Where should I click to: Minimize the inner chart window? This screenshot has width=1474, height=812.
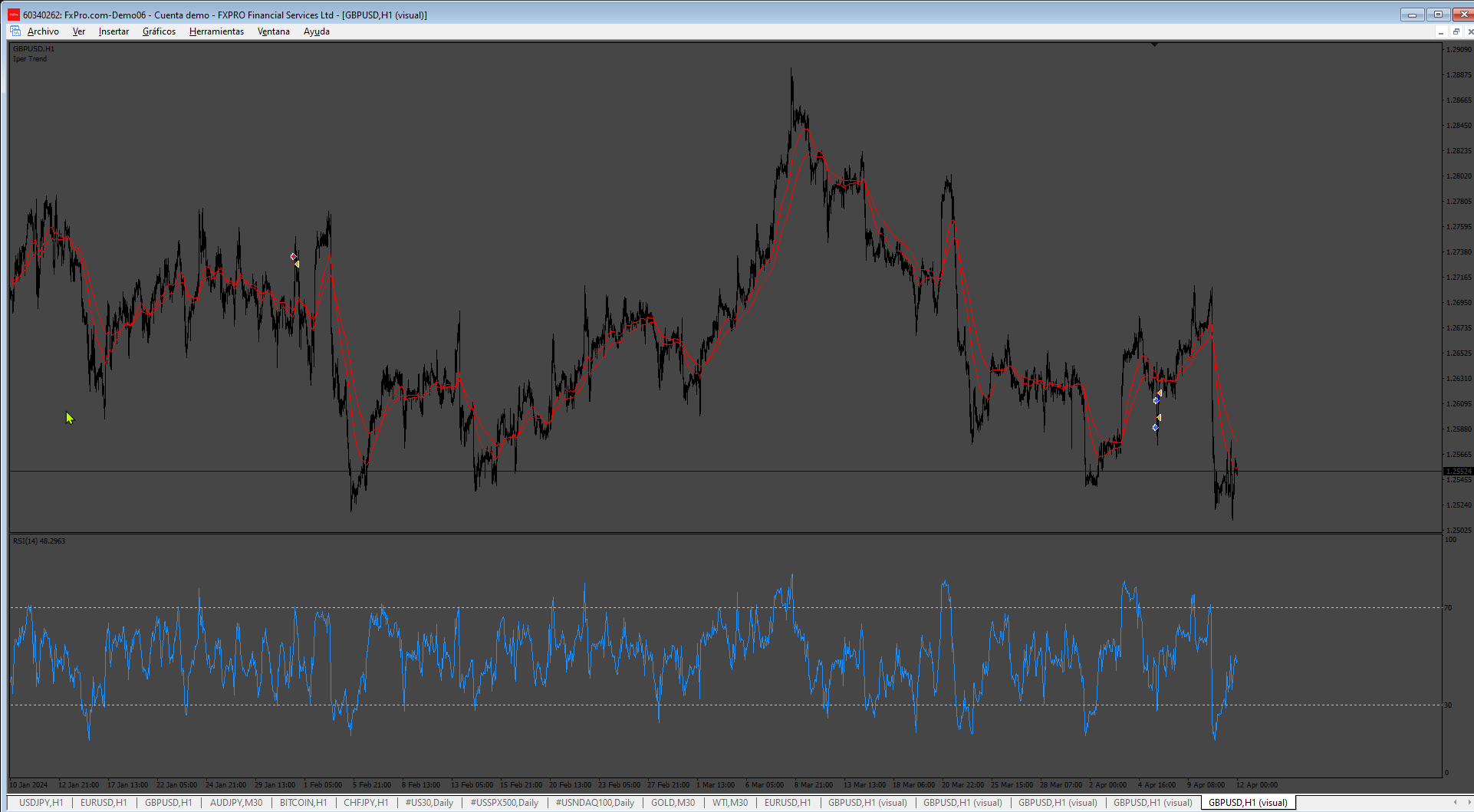tap(1441, 31)
